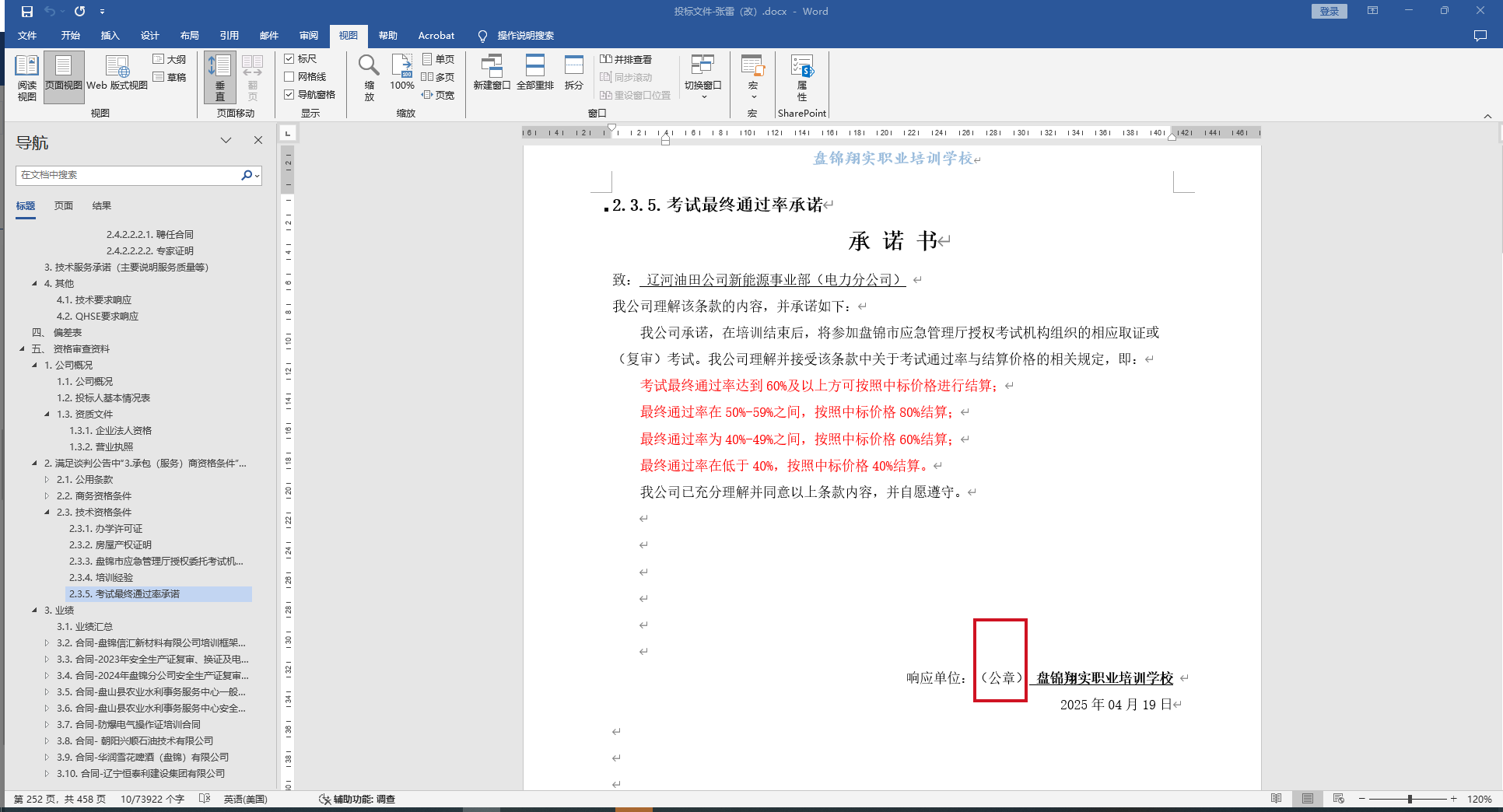1503x812 pixels.
Task: Uncheck the 导航窗格 navigation pane checkbox
Action: pyautogui.click(x=289, y=94)
